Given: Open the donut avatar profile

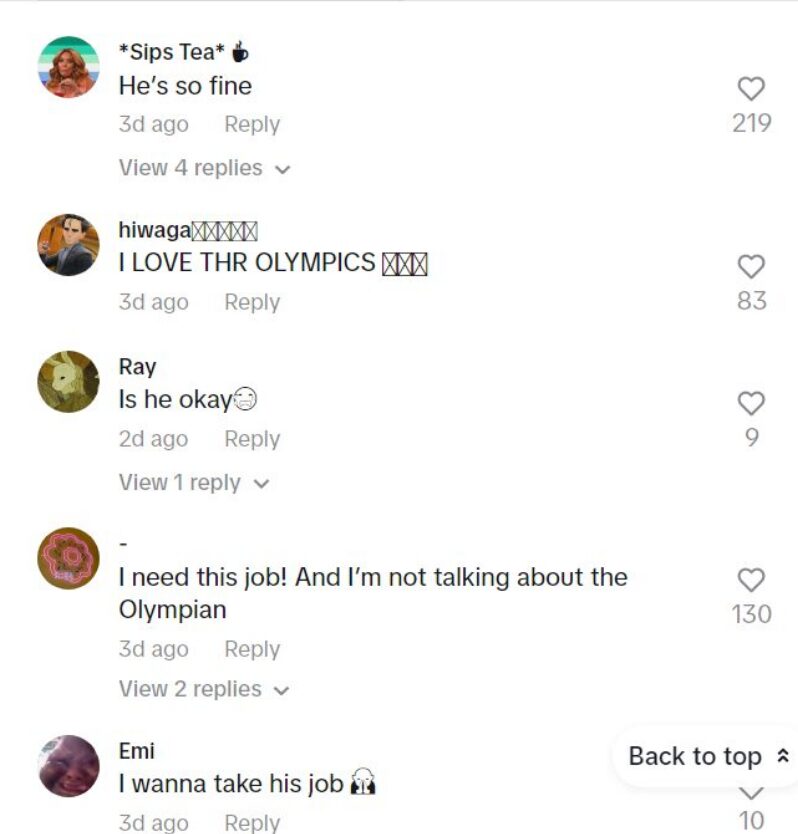Looking at the screenshot, I should (x=68, y=558).
